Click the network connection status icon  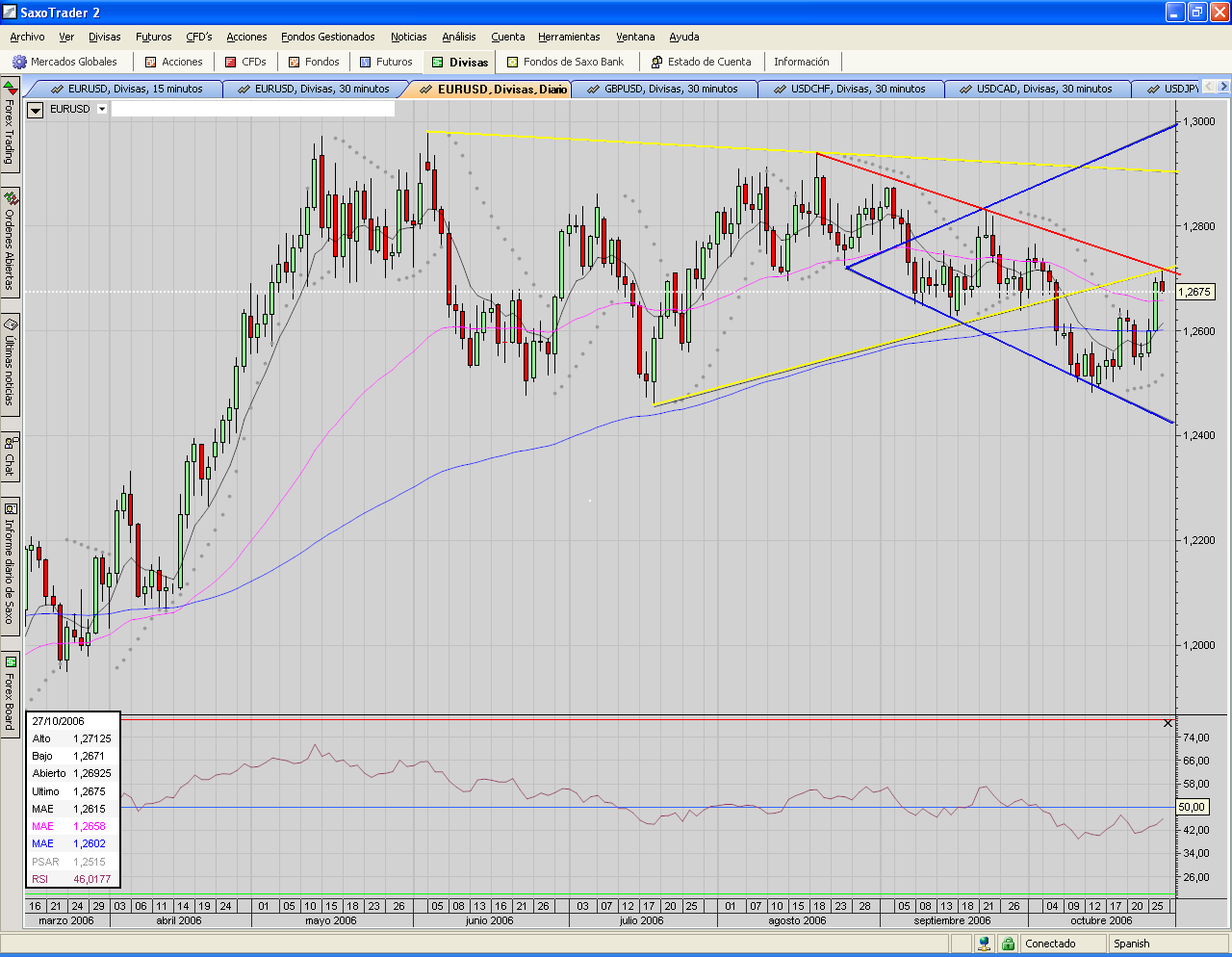click(985, 944)
